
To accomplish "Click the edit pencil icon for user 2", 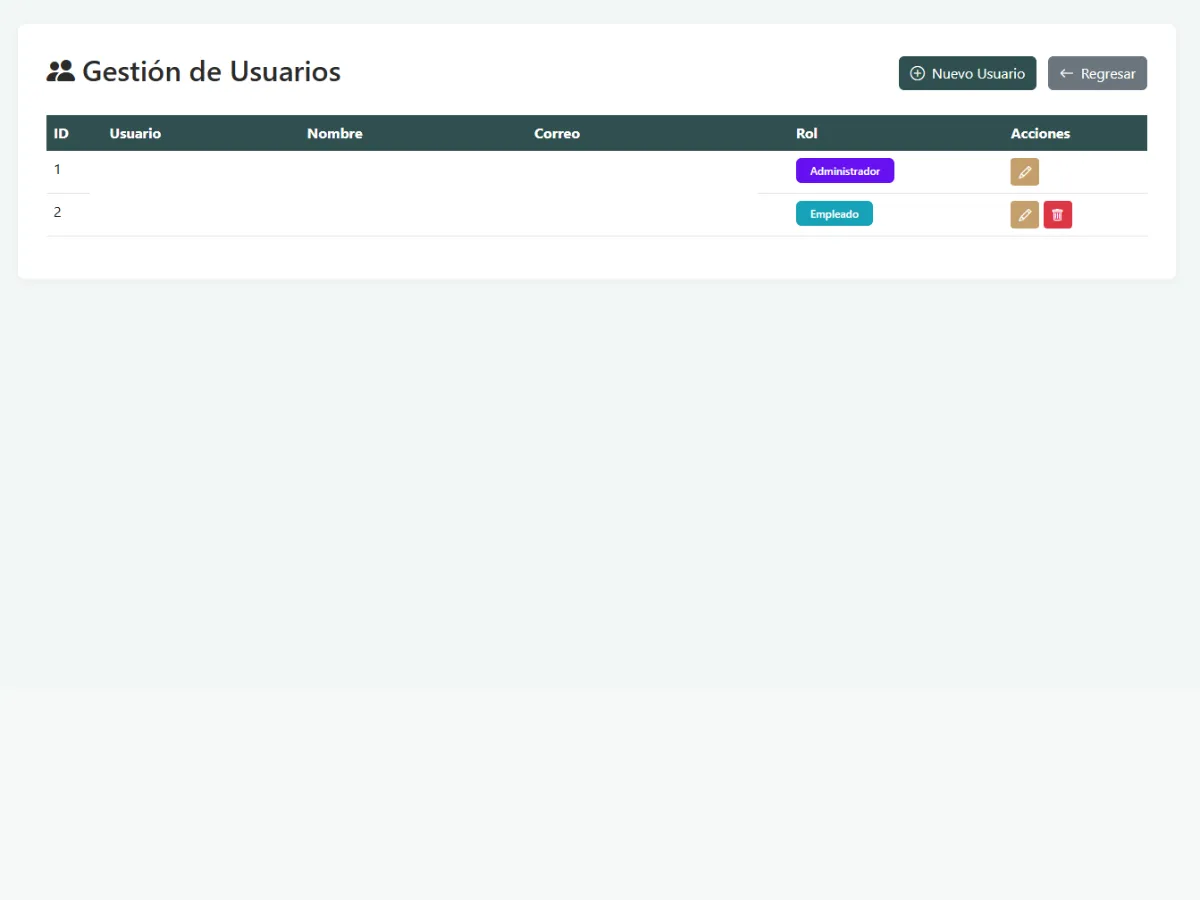I will (1024, 214).
